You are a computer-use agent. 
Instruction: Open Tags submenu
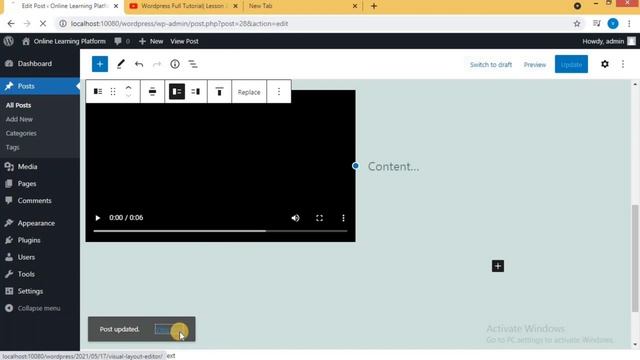pyautogui.click(x=13, y=147)
